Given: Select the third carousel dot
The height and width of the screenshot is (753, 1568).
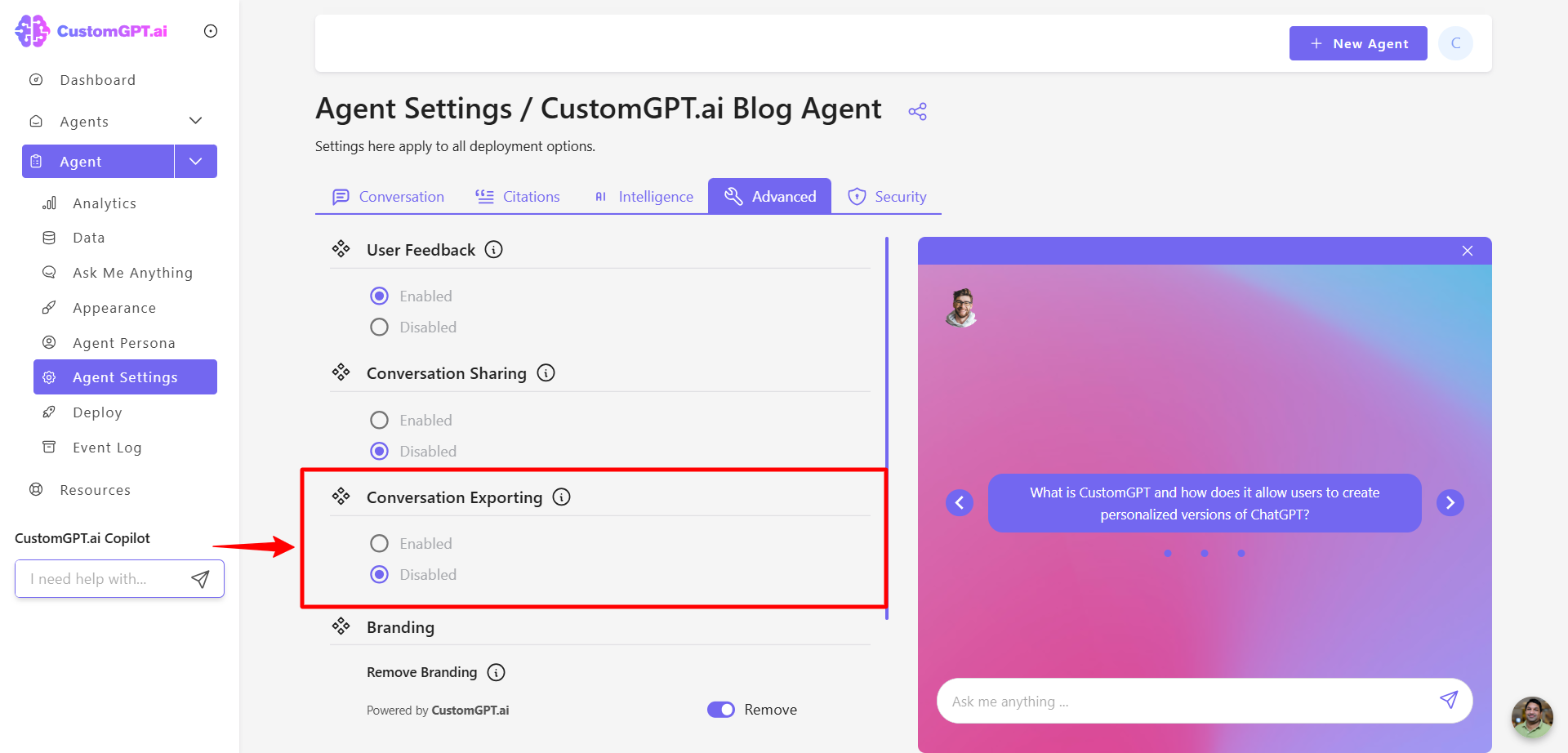Looking at the screenshot, I should [1241, 554].
